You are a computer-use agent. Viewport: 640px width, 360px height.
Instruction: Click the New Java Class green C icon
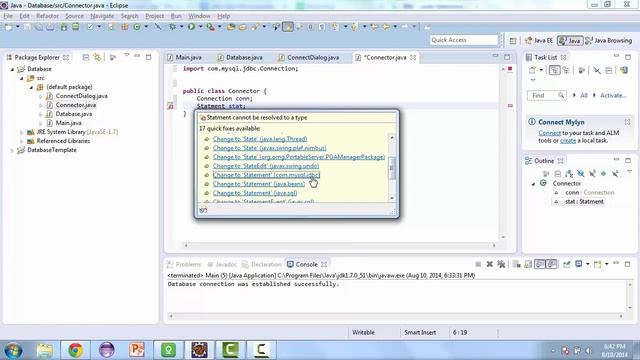tap(136, 27)
